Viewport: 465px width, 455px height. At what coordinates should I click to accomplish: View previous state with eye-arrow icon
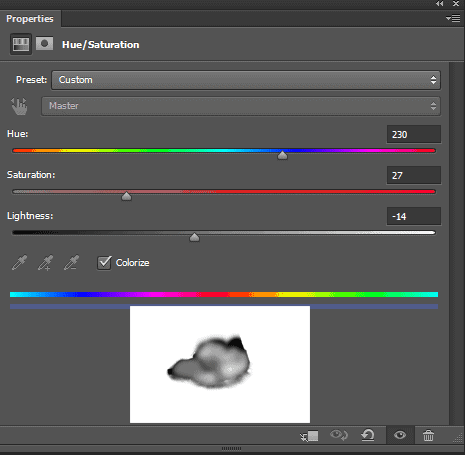(339, 435)
